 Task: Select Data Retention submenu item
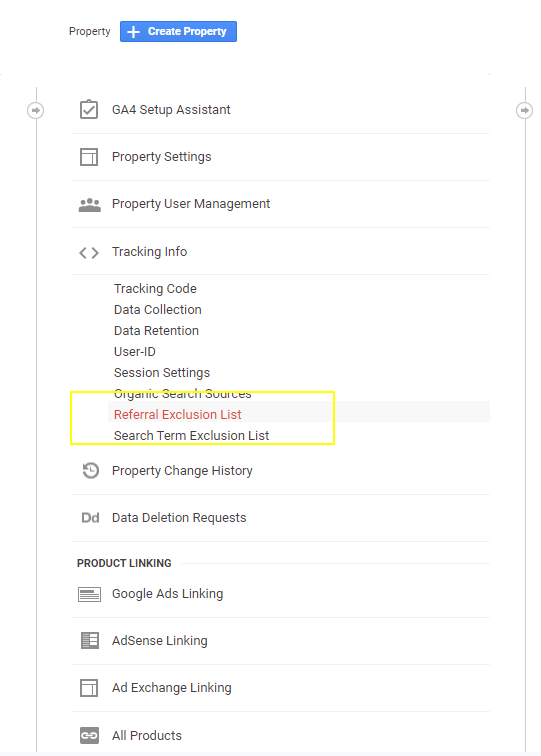(156, 330)
